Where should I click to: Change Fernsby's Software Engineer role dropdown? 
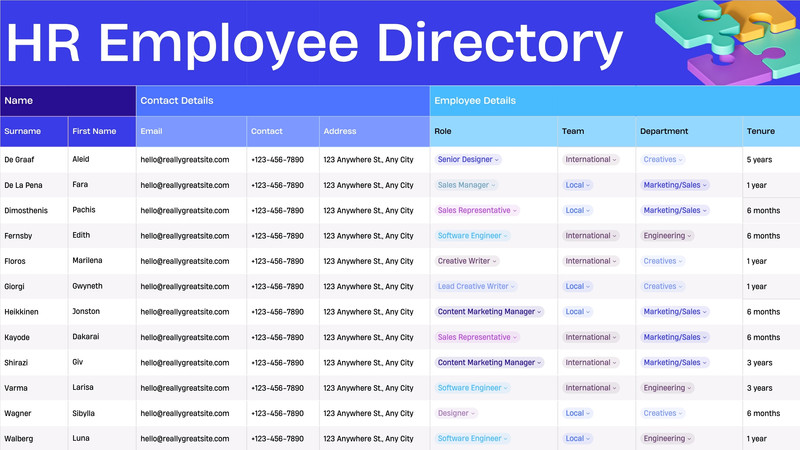tap(472, 236)
